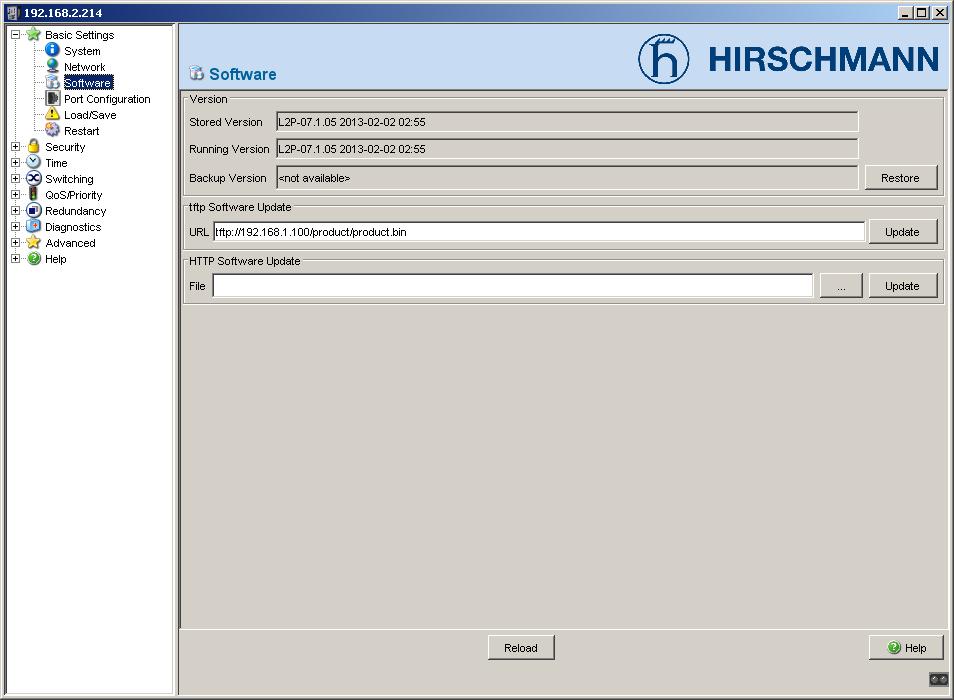Click the Help button at bottom
This screenshot has height=700, width=954.
click(x=906, y=648)
